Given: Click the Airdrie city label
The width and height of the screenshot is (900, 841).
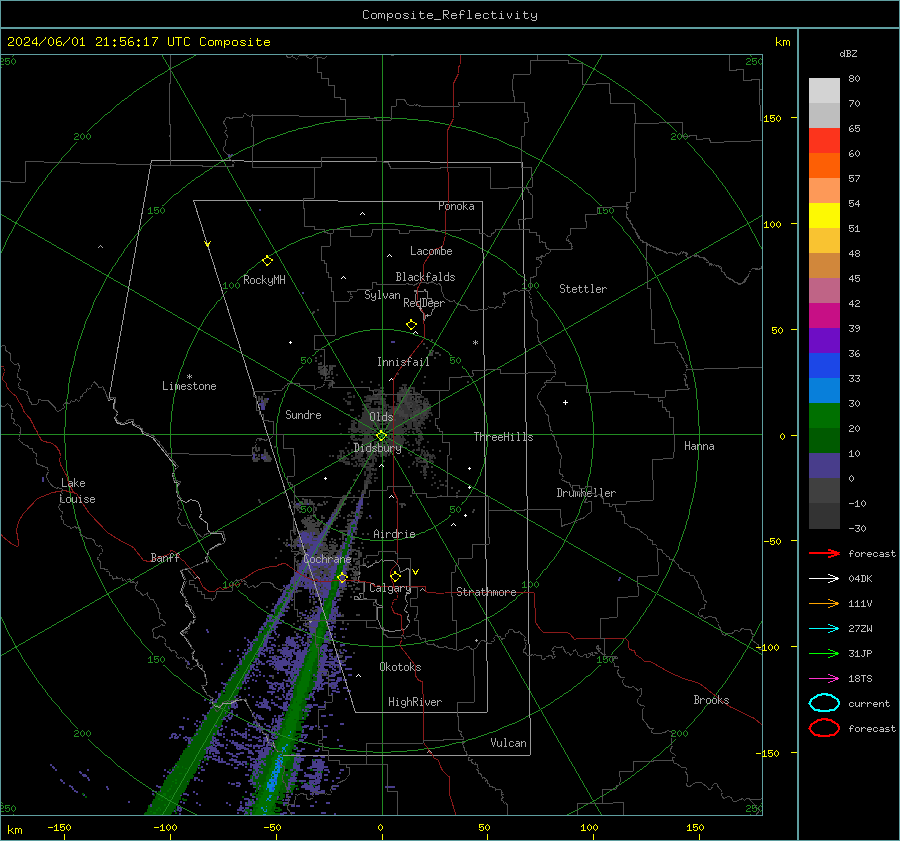Looking at the screenshot, I should click(x=394, y=534).
